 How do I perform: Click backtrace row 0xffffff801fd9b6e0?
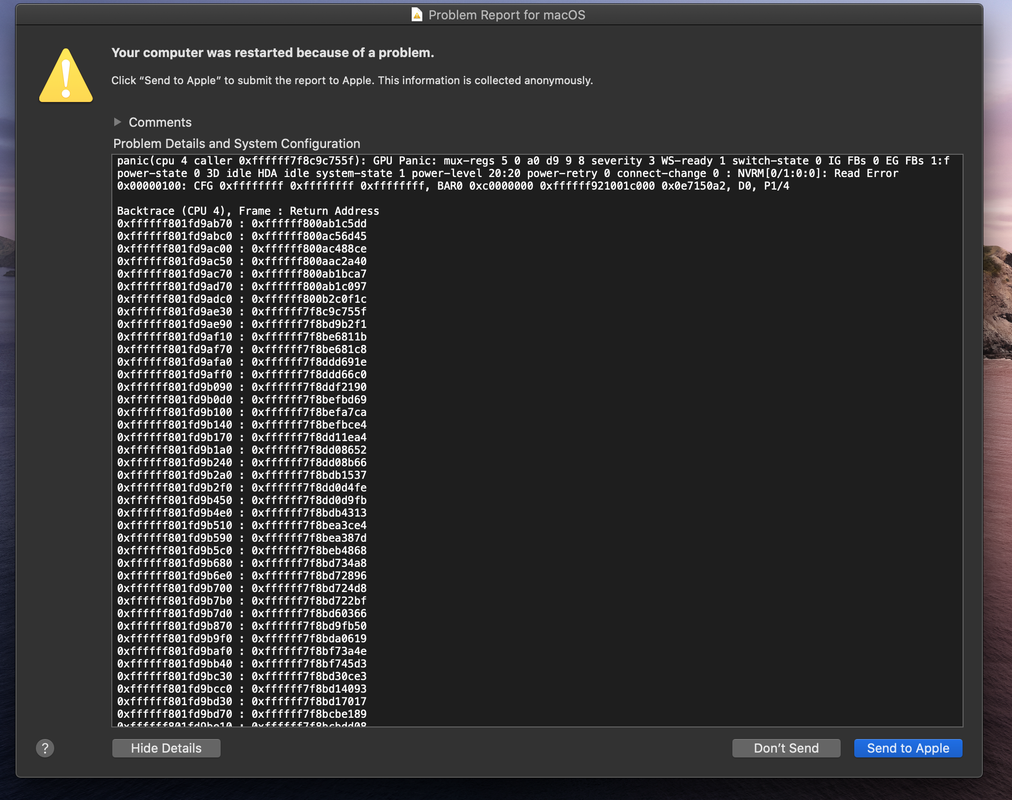(241, 575)
